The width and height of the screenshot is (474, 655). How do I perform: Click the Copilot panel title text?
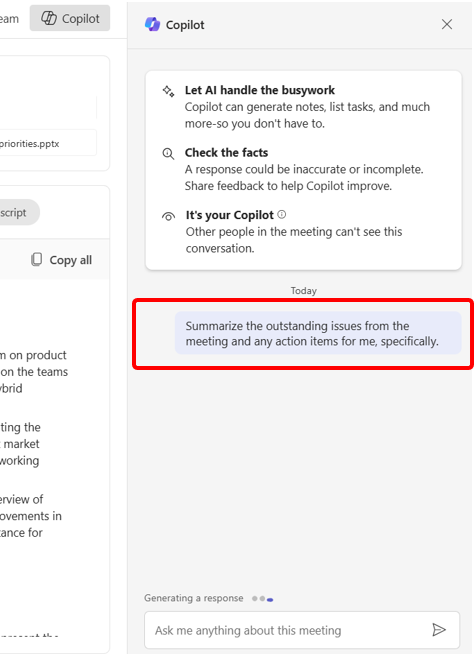[185, 25]
